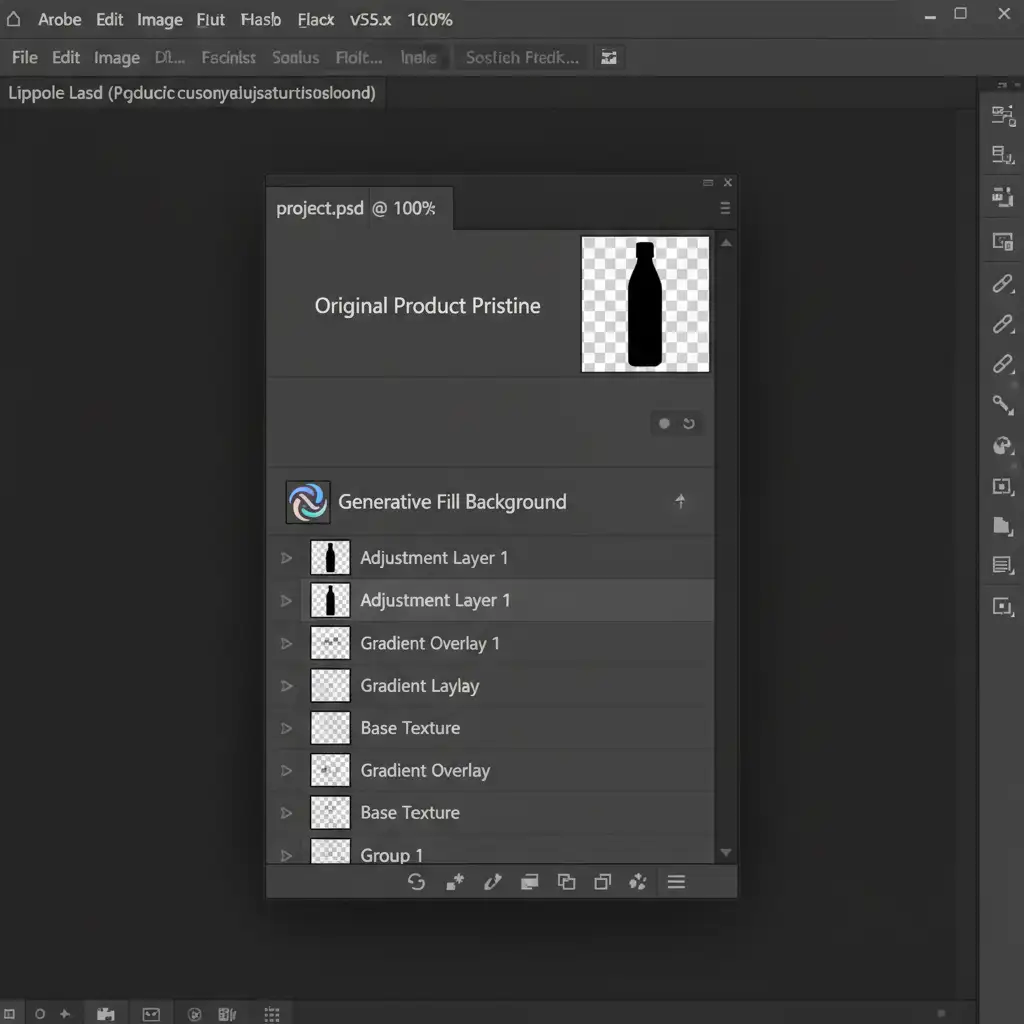Image resolution: width=1024 pixels, height=1024 pixels.
Task: Click the topmost link icon in right sidebar
Action: [x=1002, y=284]
